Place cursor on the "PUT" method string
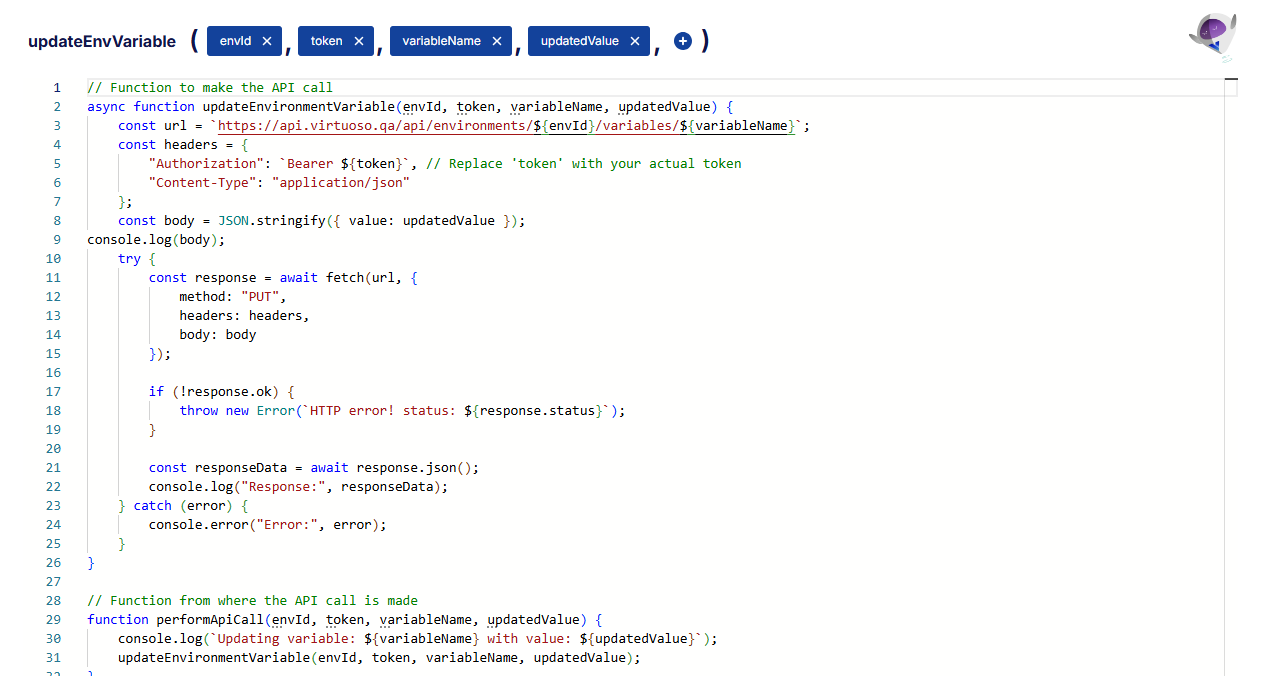 click(263, 297)
